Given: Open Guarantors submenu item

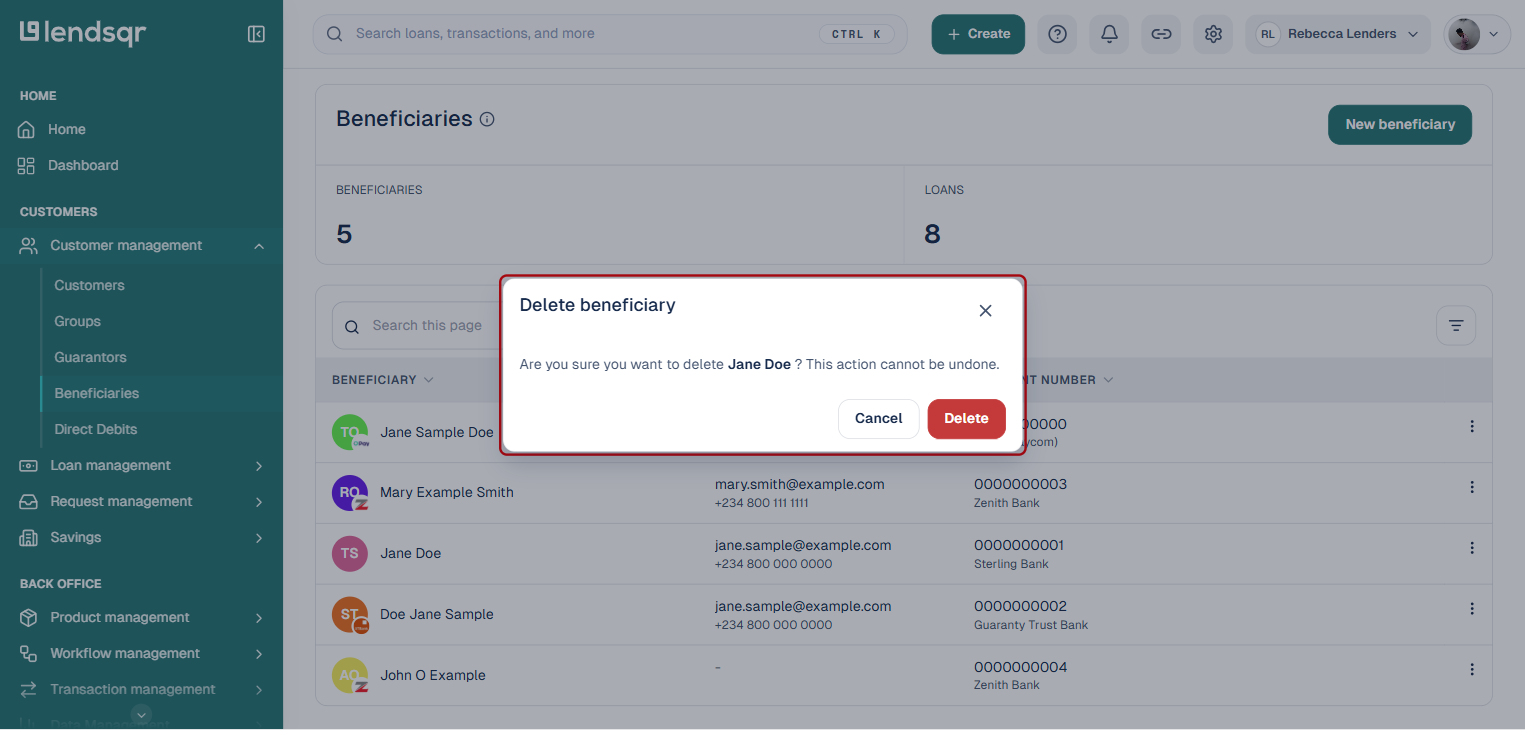Looking at the screenshot, I should [x=90, y=358].
